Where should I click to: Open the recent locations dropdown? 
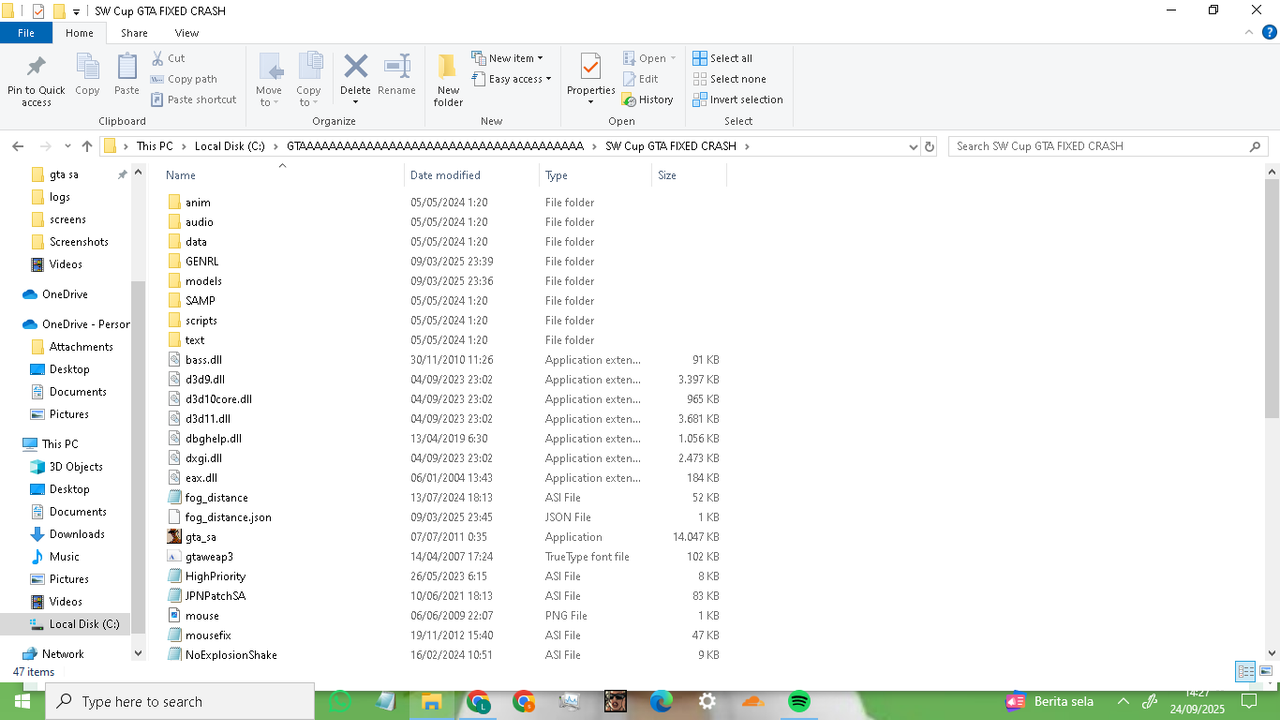coord(68,146)
